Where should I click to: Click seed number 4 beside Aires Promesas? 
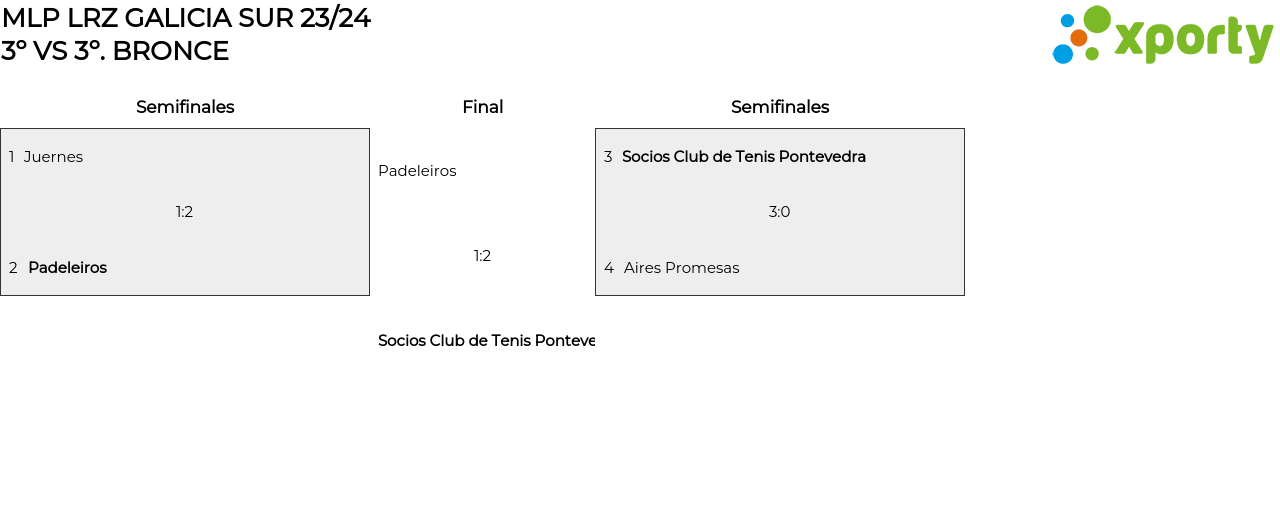pos(608,268)
